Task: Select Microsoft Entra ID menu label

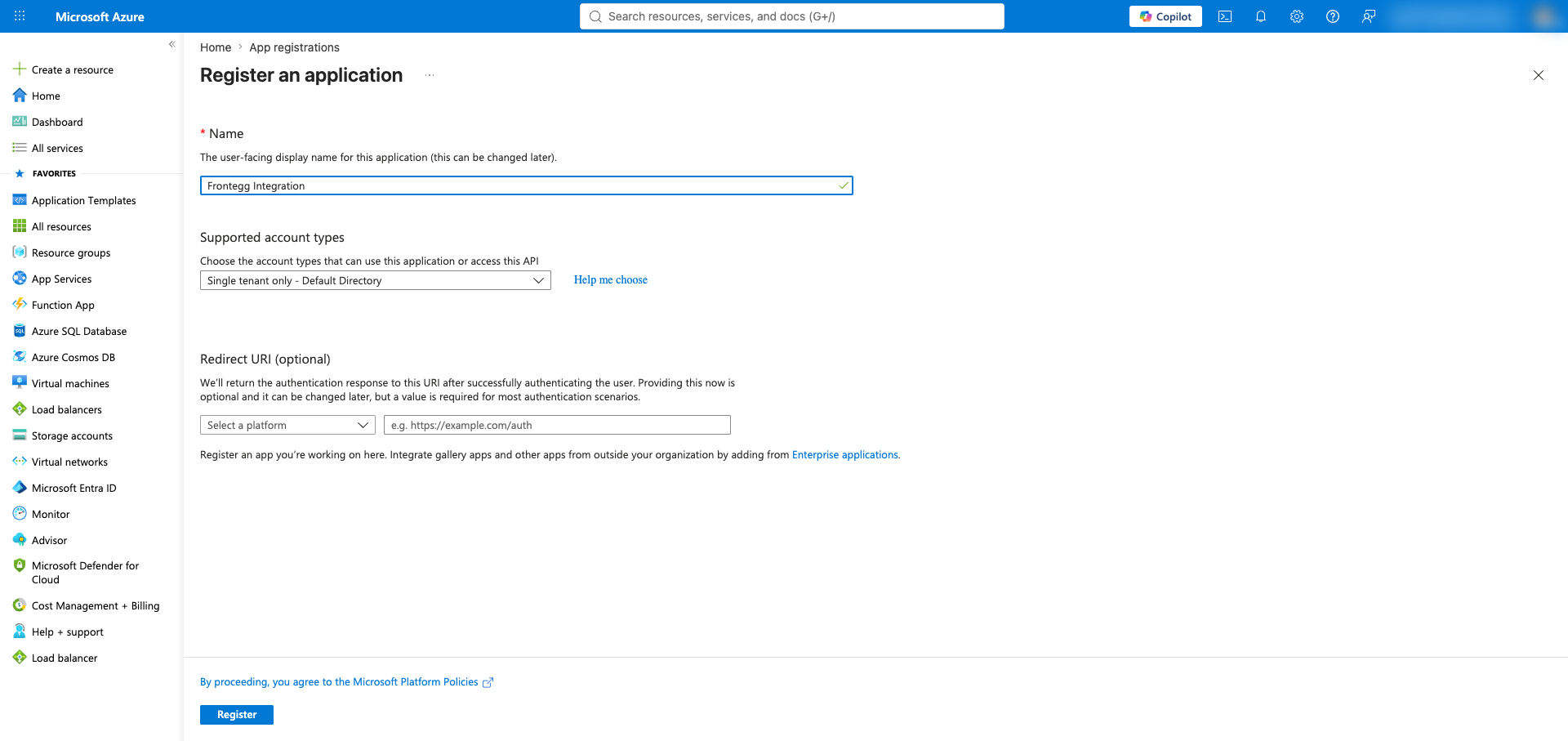Action: click(x=74, y=488)
